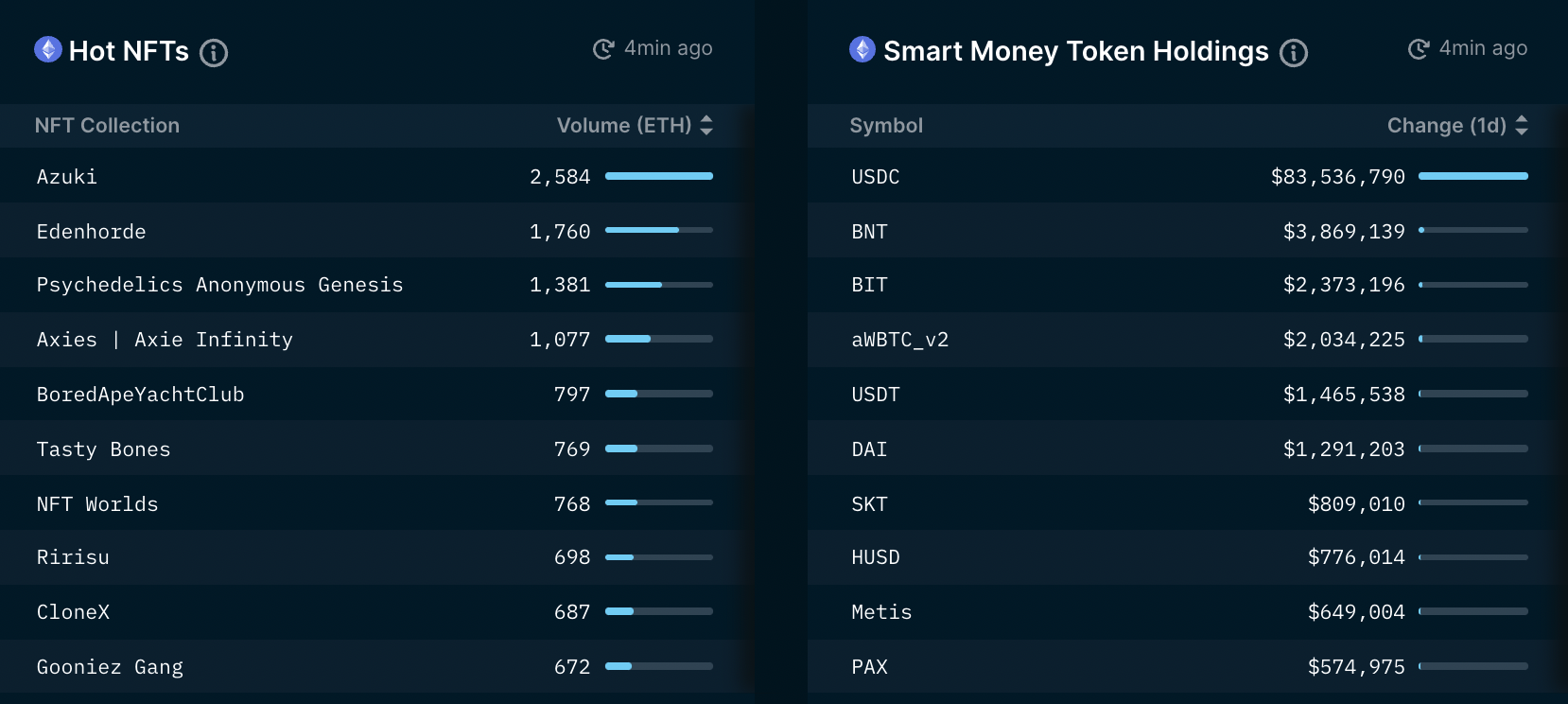Select the BNT token
Viewport: 1568px width, 704px height.
tap(869, 231)
